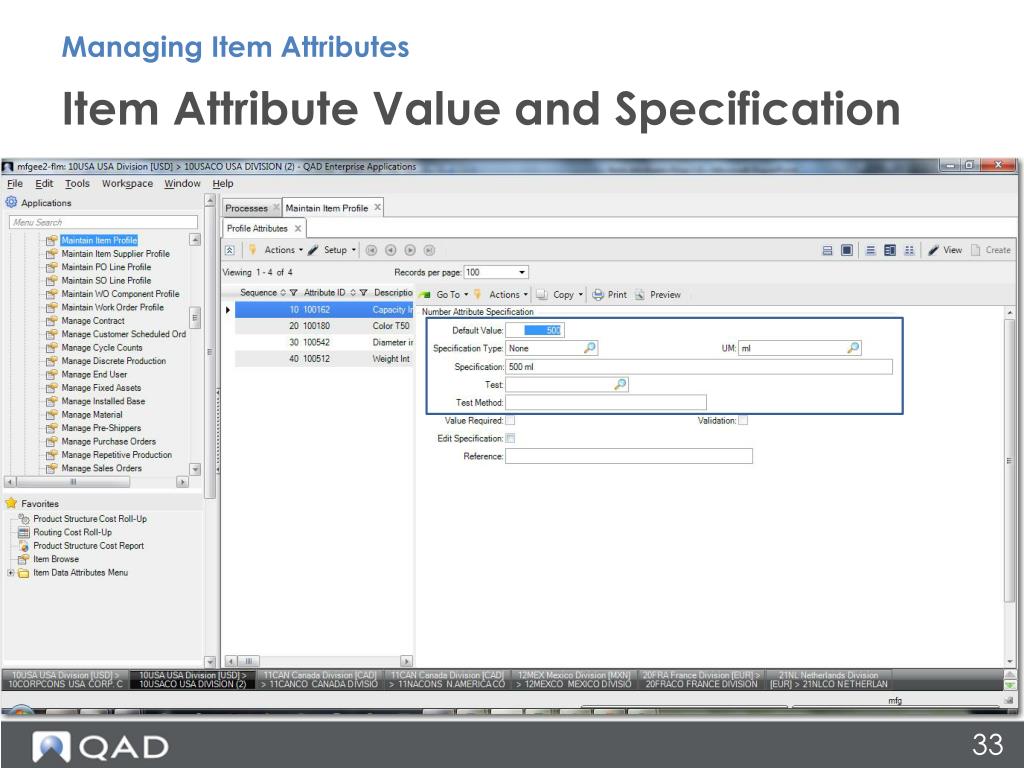Switch to single pane layout icon
The image size is (1024, 768).
(x=847, y=250)
